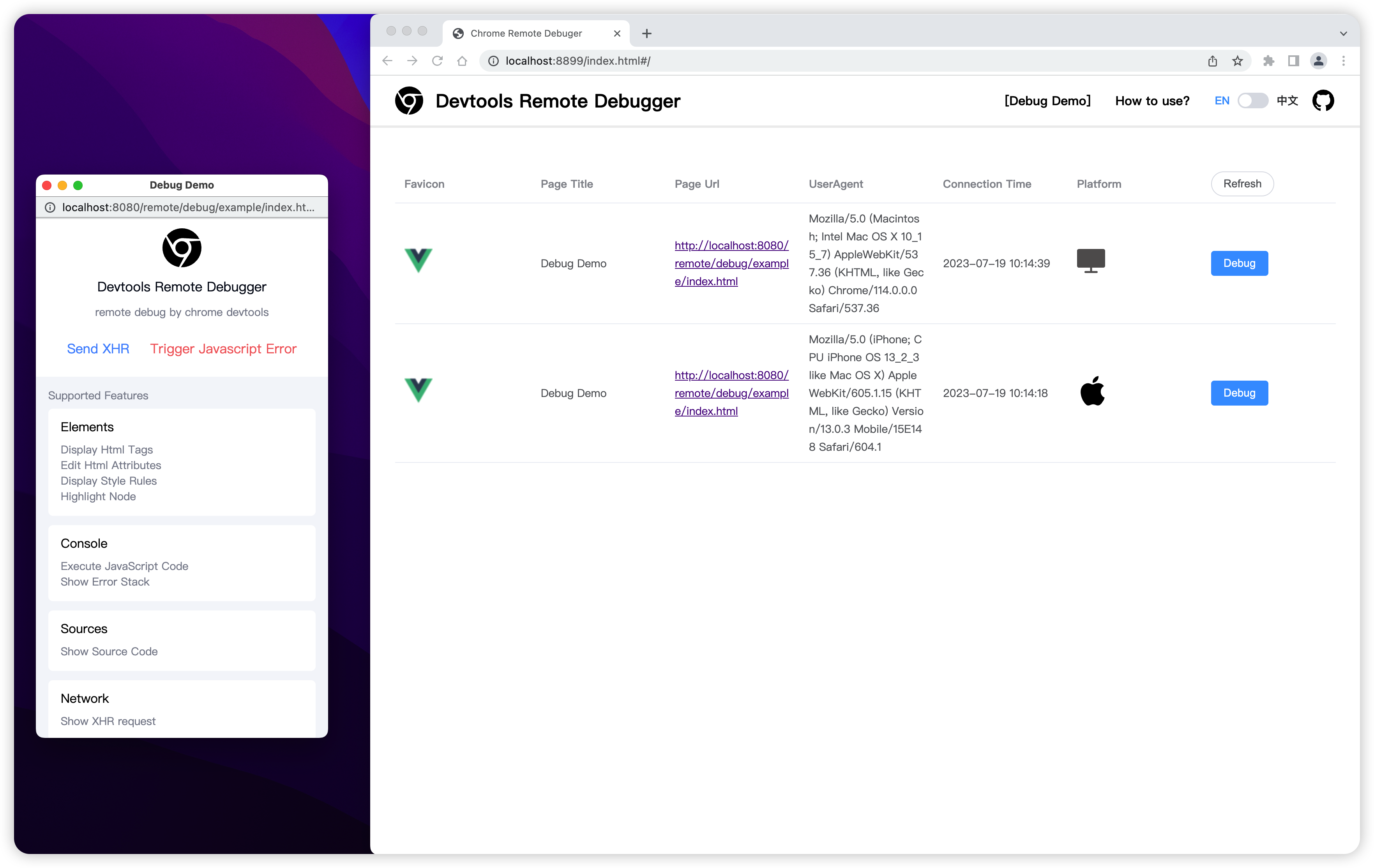Screen dimensions: 1374x868
Task: Open the How to use? page
Action: coord(1152,101)
